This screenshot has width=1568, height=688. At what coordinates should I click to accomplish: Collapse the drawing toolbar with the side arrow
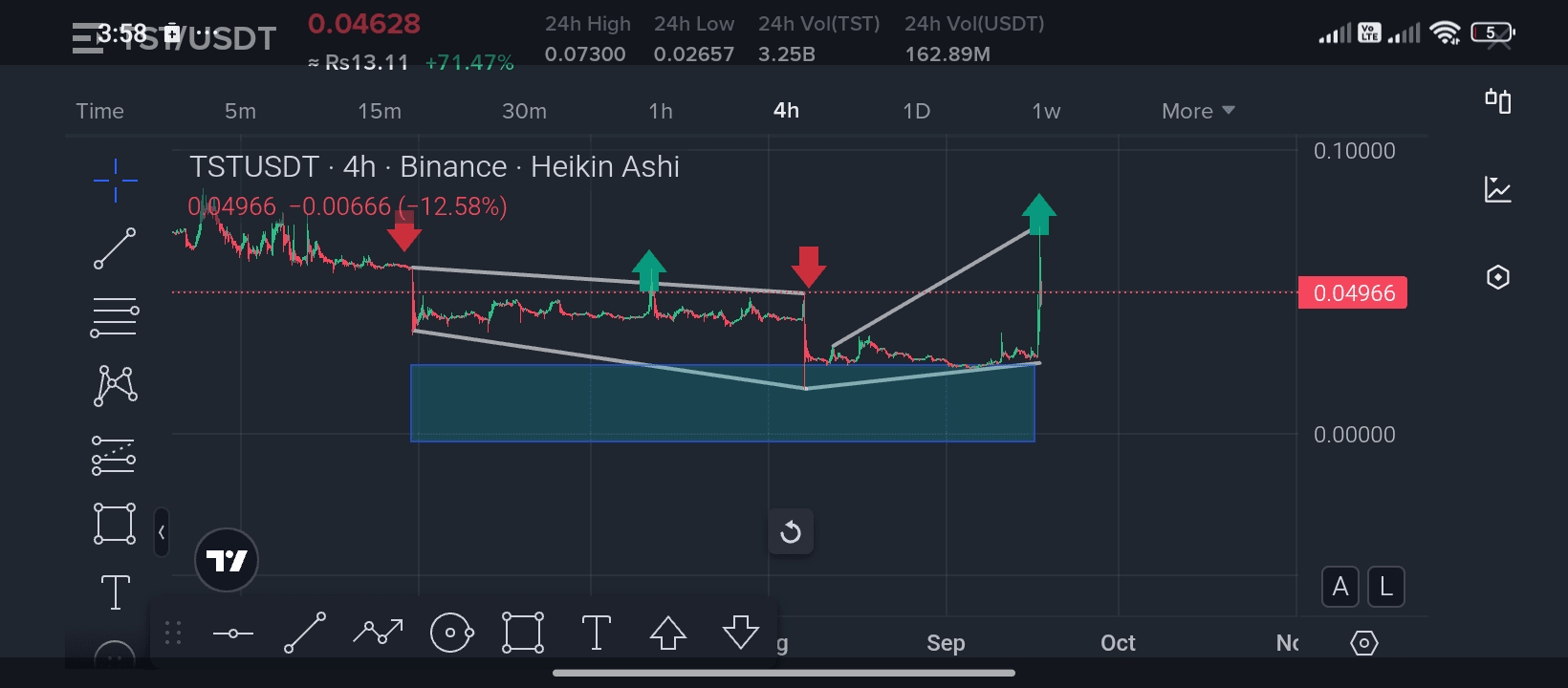pos(162,532)
